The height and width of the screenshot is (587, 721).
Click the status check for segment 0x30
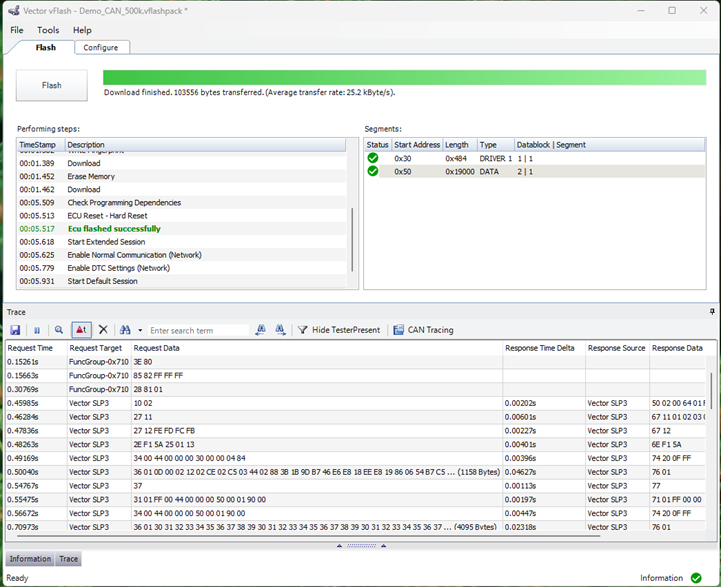pyautogui.click(x=373, y=158)
